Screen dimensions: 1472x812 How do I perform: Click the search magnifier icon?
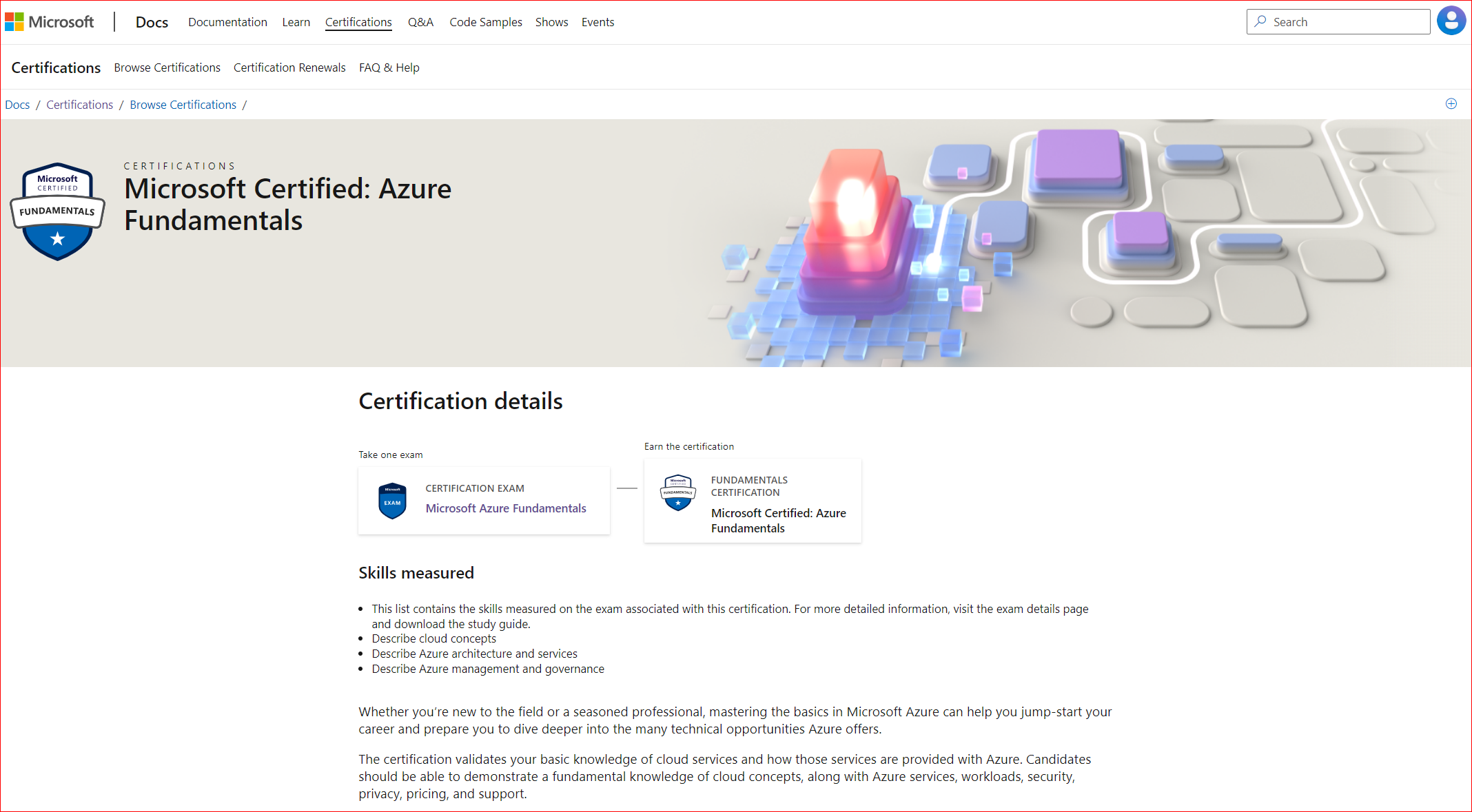click(x=1260, y=21)
